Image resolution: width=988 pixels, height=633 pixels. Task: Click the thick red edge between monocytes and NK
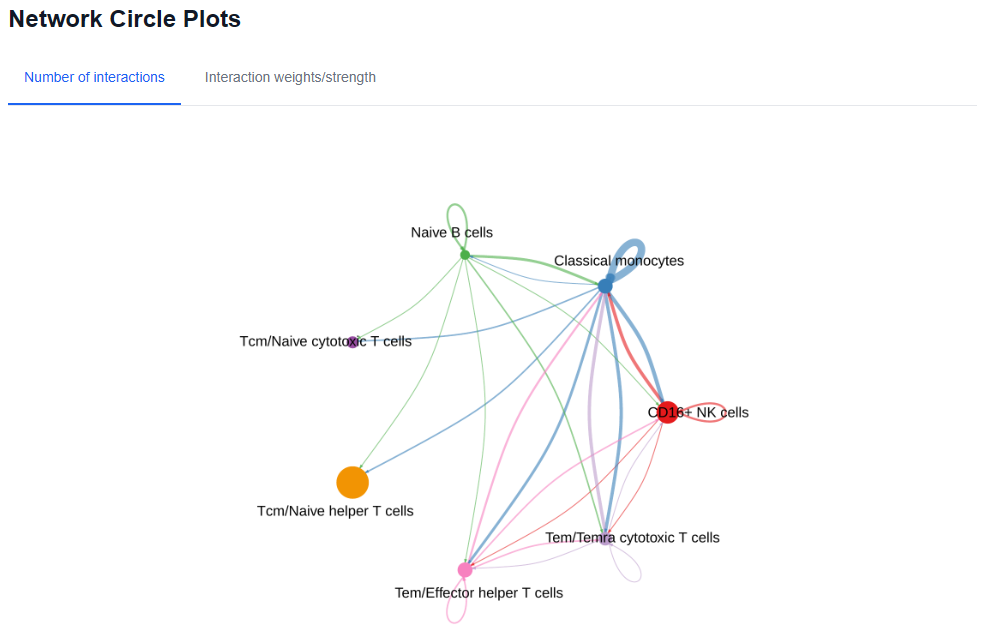[629, 347]
